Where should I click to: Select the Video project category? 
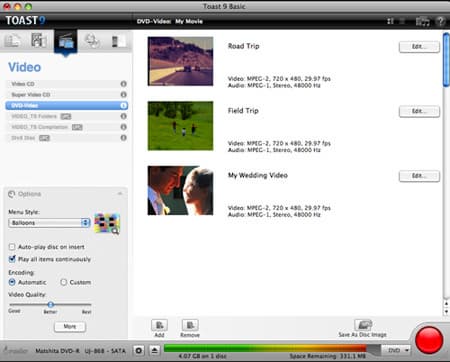[x=66, y=41]
